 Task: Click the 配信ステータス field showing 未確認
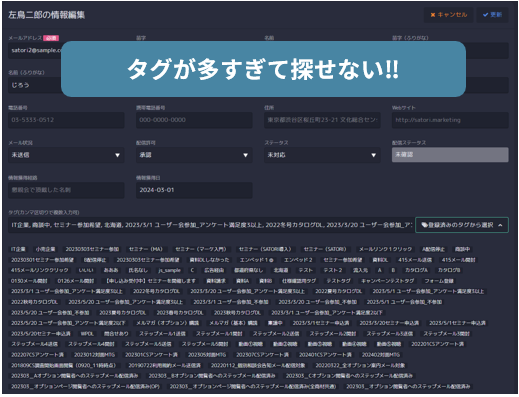(450, 155)
